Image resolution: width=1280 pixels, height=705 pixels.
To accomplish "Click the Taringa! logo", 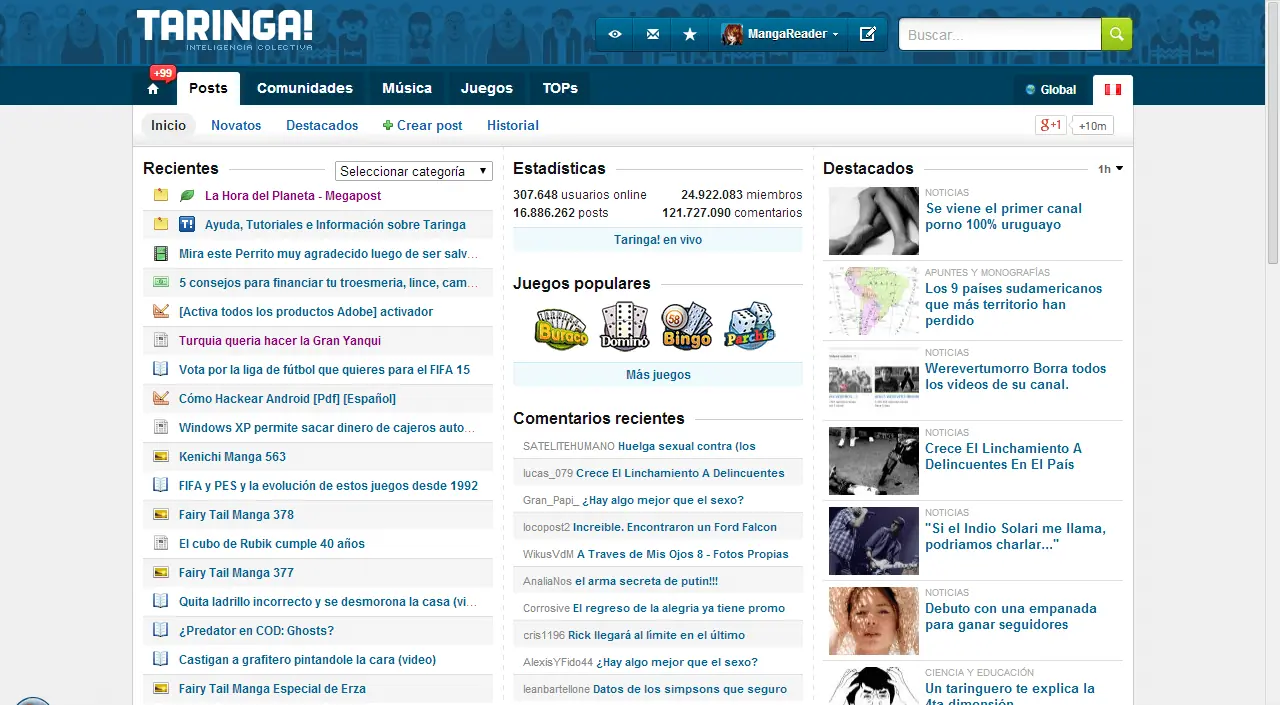I will (x=224, y=29).
